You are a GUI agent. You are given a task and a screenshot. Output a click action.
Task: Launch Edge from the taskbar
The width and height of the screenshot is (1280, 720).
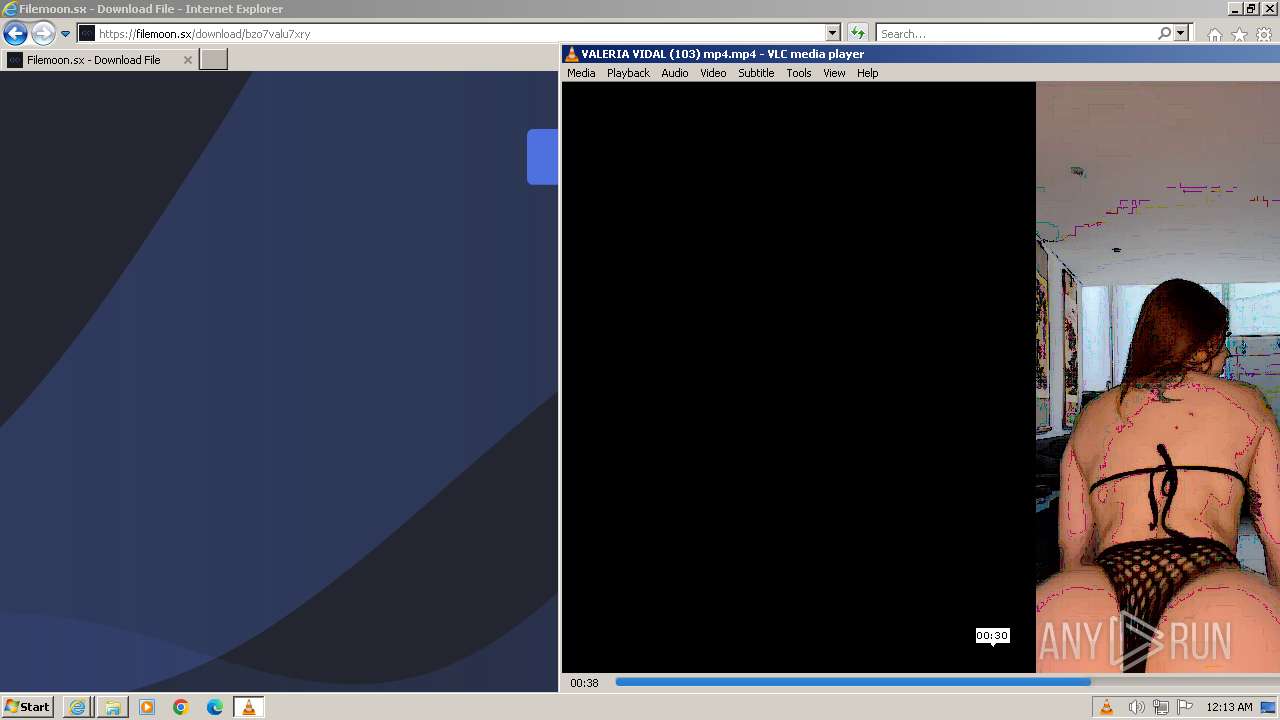pos(215,707)
